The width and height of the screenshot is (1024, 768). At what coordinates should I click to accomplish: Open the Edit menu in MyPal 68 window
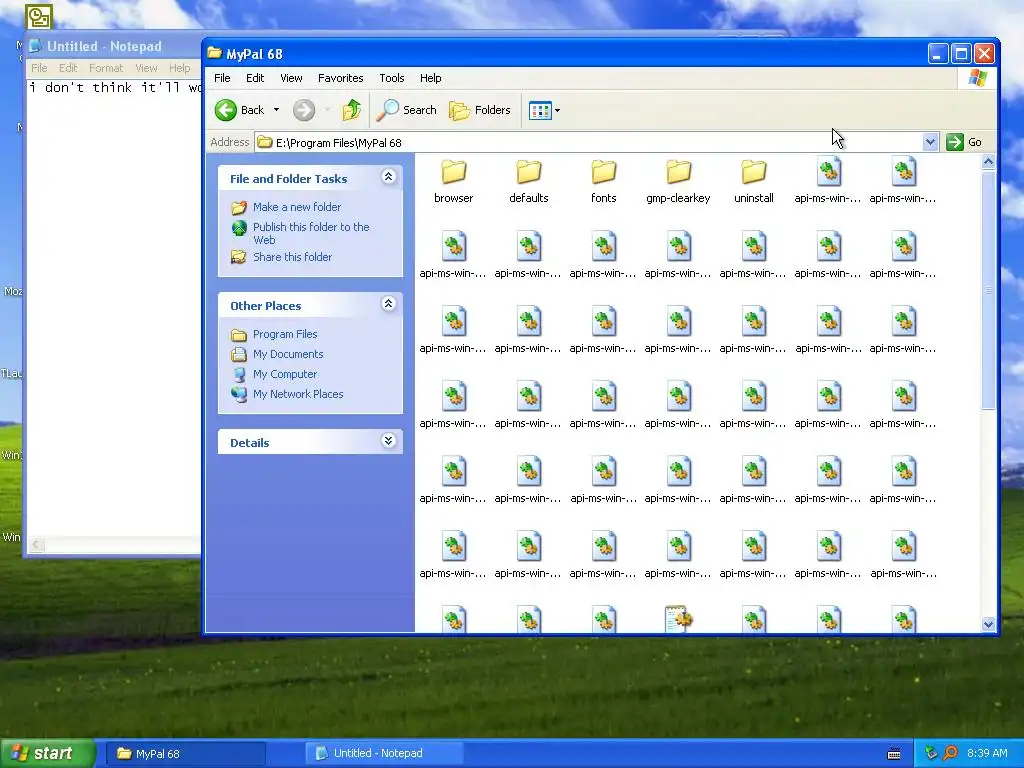tap(255, 78)
